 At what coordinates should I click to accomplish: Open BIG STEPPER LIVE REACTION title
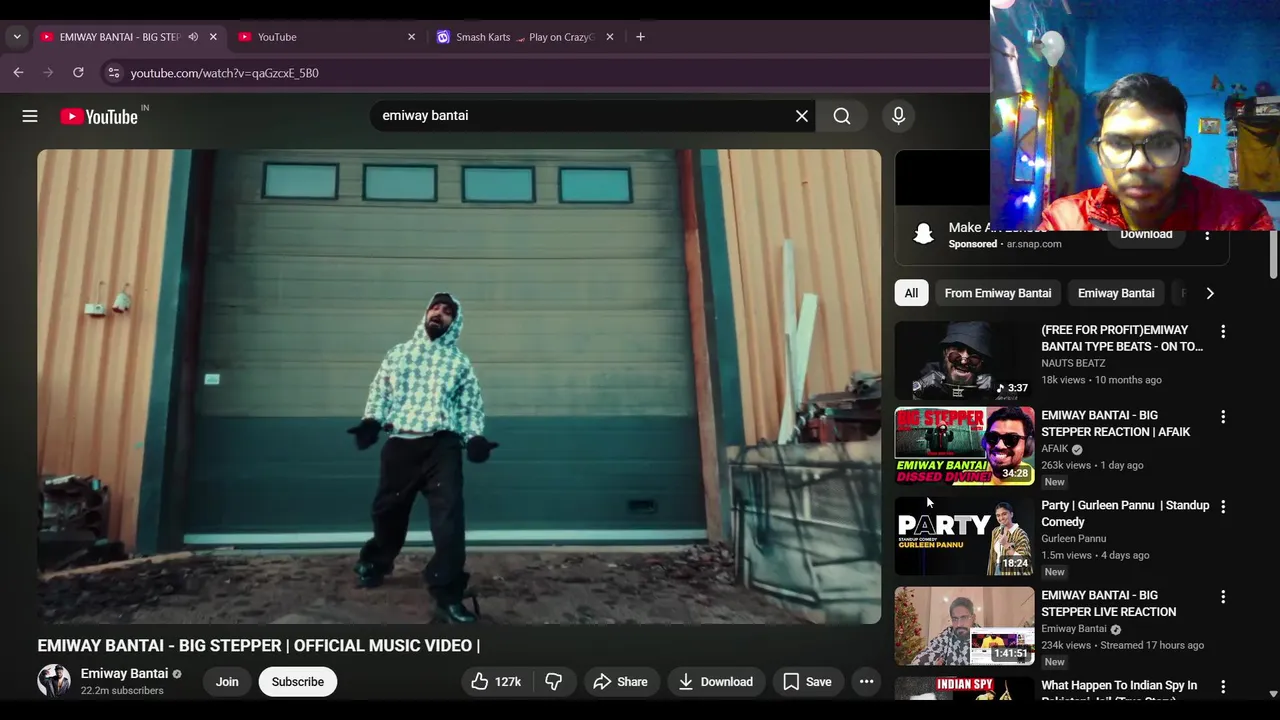tap(1109, 604)
